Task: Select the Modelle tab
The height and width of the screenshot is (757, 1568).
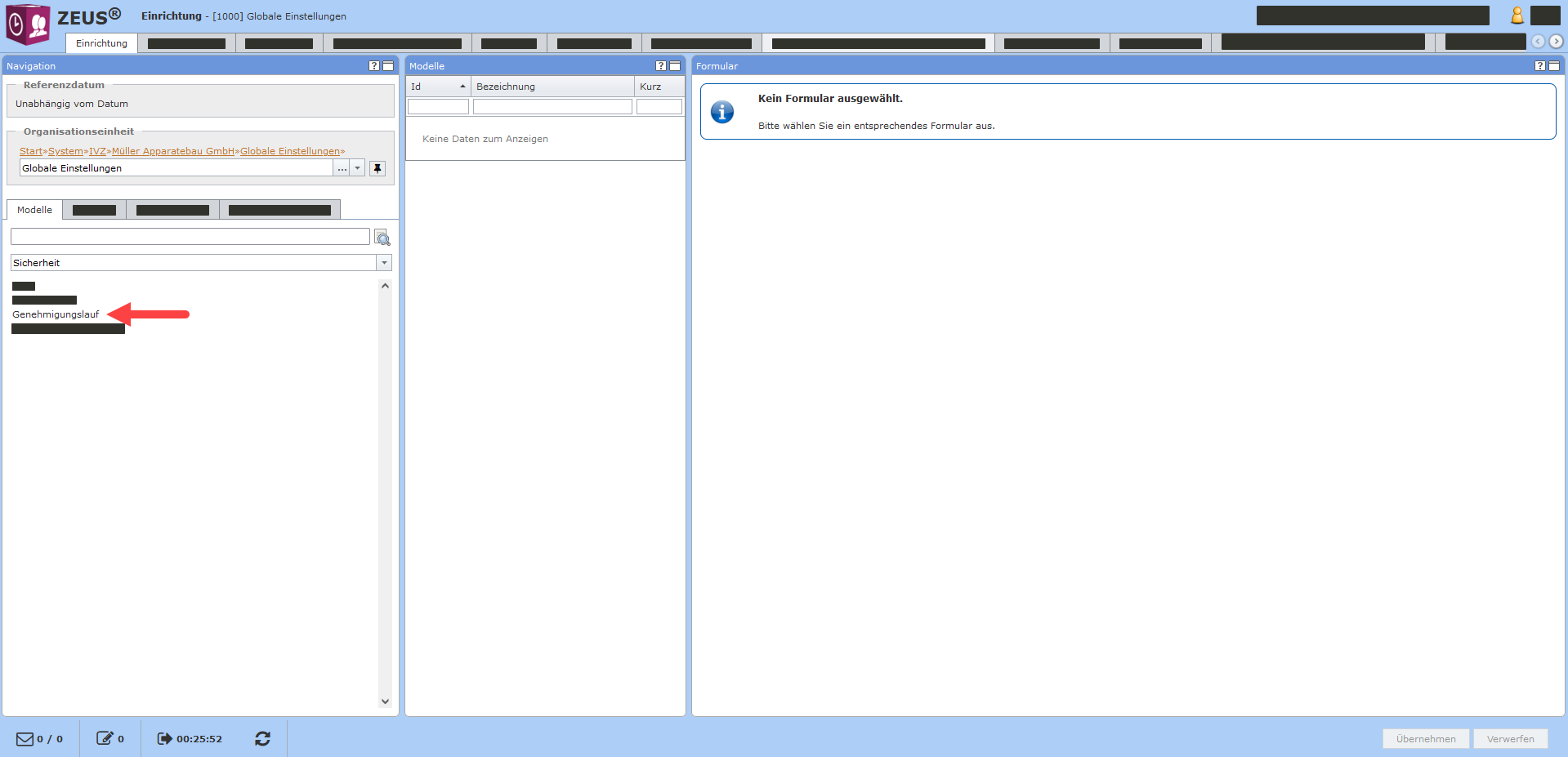Action: click(34, 210)
